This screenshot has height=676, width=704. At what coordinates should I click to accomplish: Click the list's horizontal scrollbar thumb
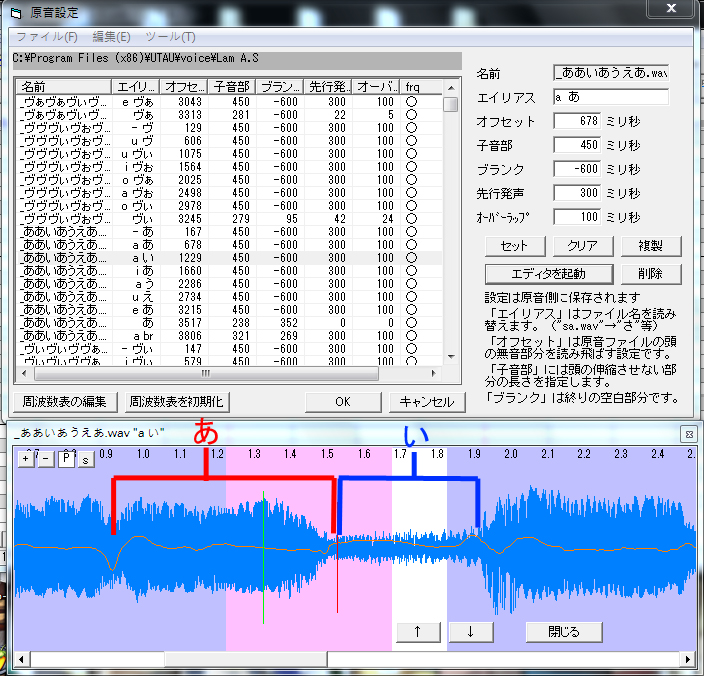(x=206, y=373)
